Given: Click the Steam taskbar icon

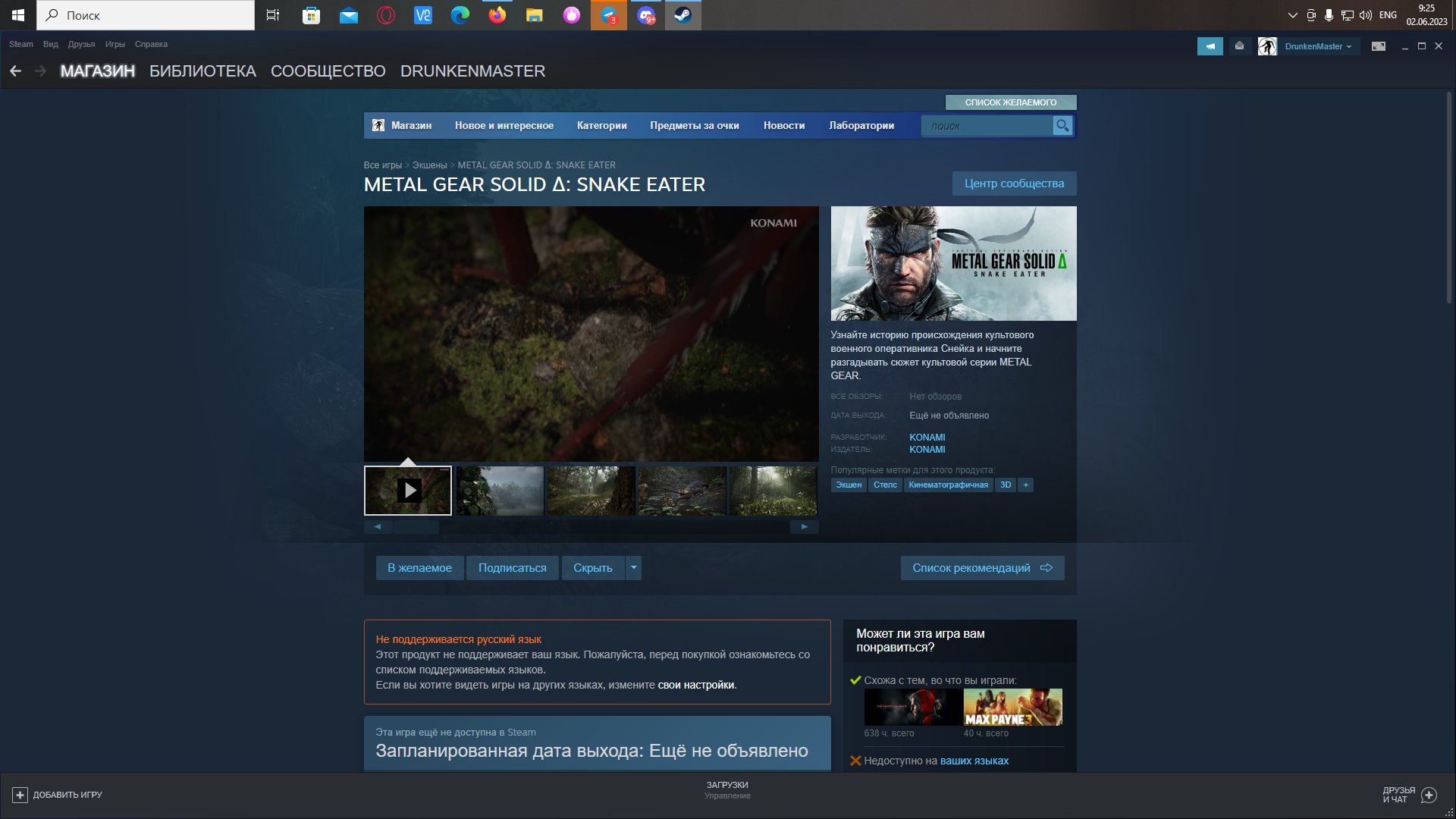Looking at the screenshot, I should [x=683, y=15].
